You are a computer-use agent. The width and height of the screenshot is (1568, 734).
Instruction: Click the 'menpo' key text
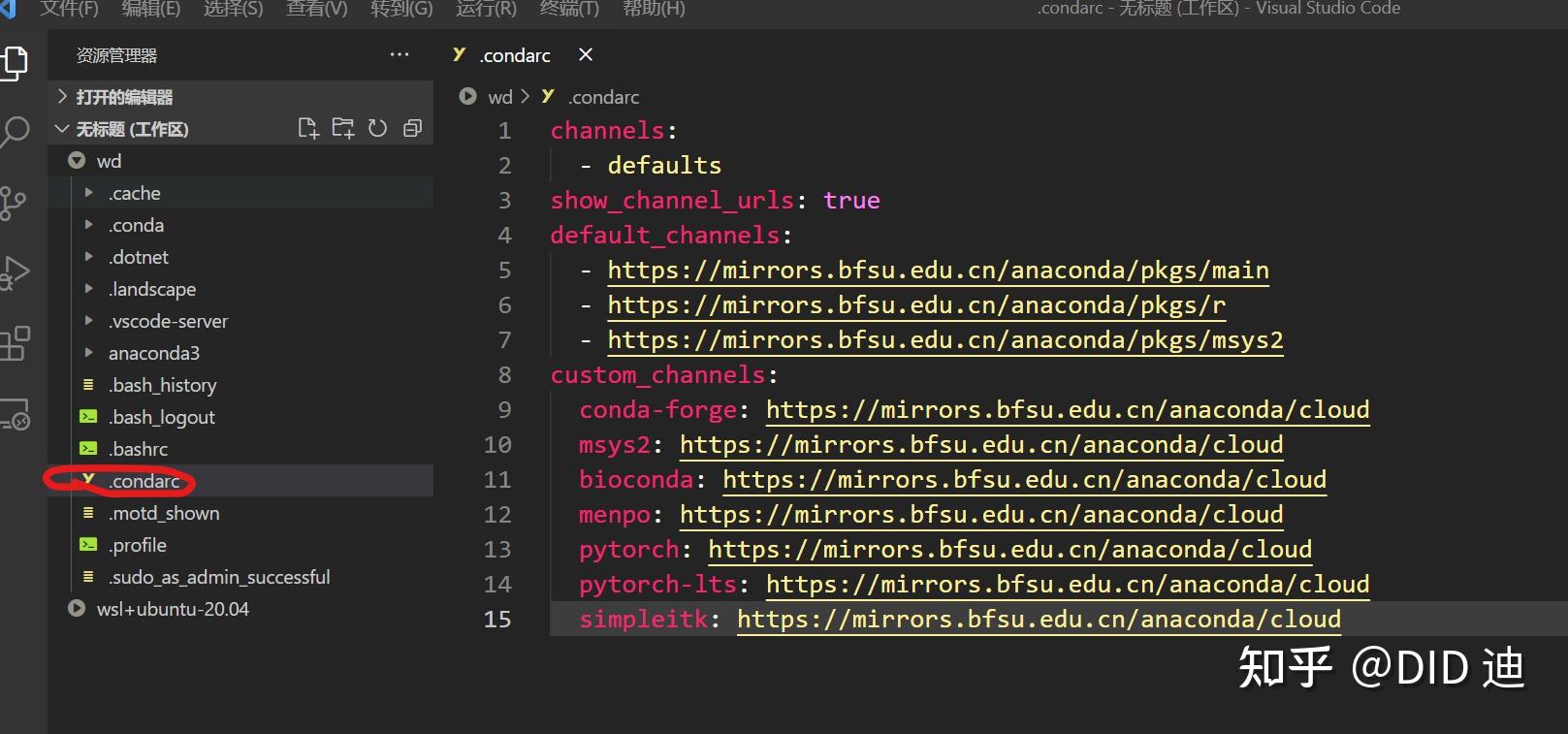(615, 515)
